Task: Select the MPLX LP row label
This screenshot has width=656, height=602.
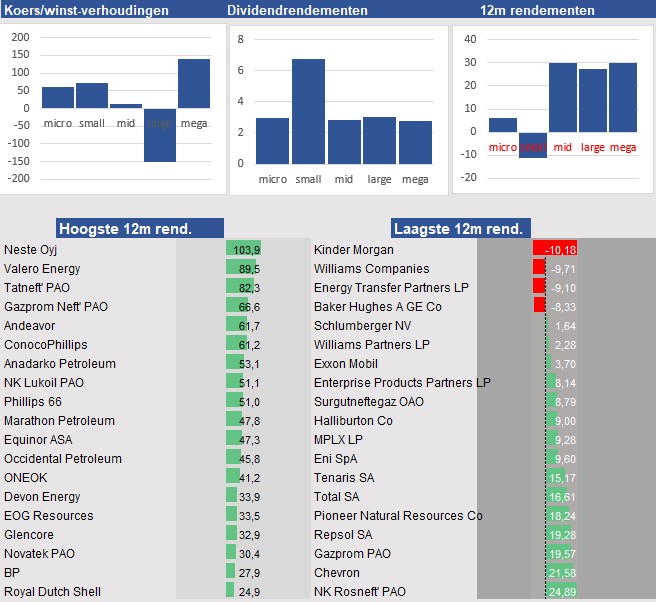Action: 338,440
